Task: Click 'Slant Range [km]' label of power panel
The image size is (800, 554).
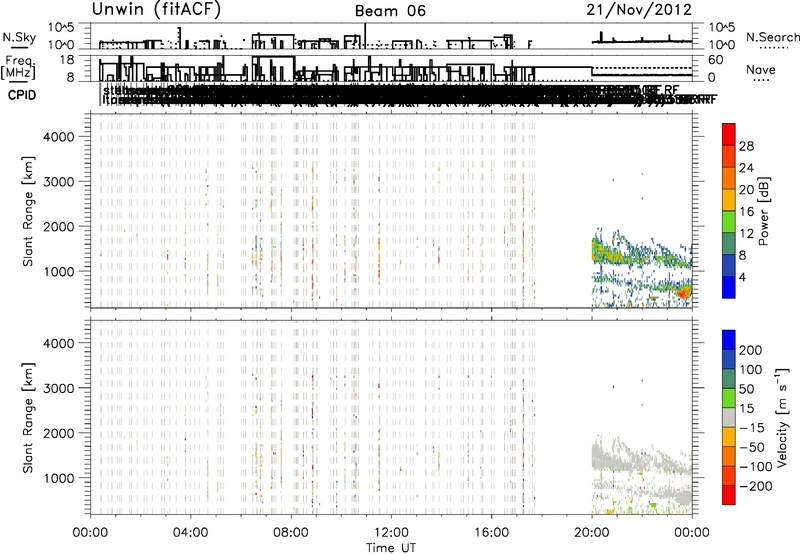Action: (x=28, y=211)
